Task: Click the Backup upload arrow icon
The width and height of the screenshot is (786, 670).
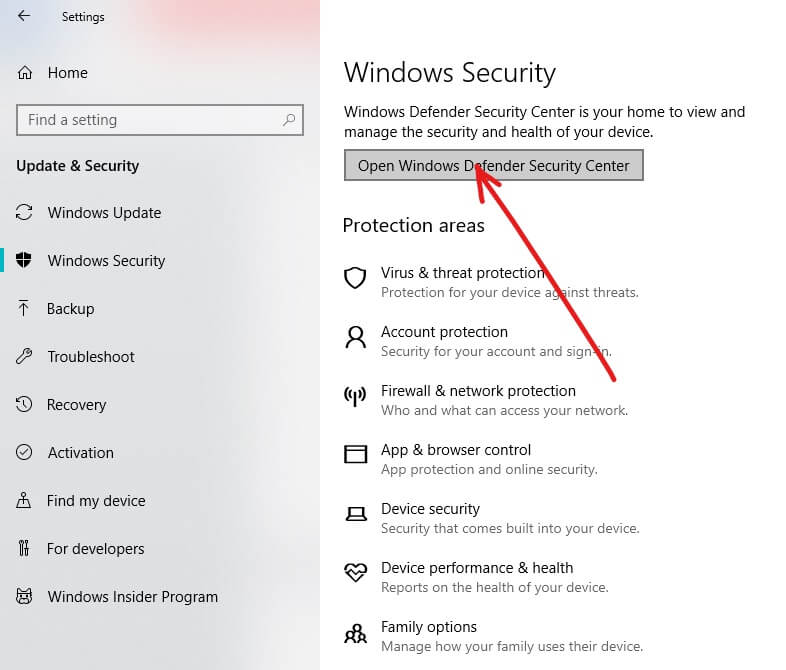Action: (25, 309)
